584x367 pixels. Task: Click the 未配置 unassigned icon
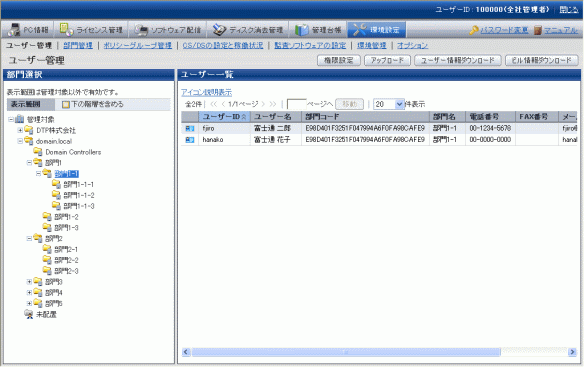point(29,314)
